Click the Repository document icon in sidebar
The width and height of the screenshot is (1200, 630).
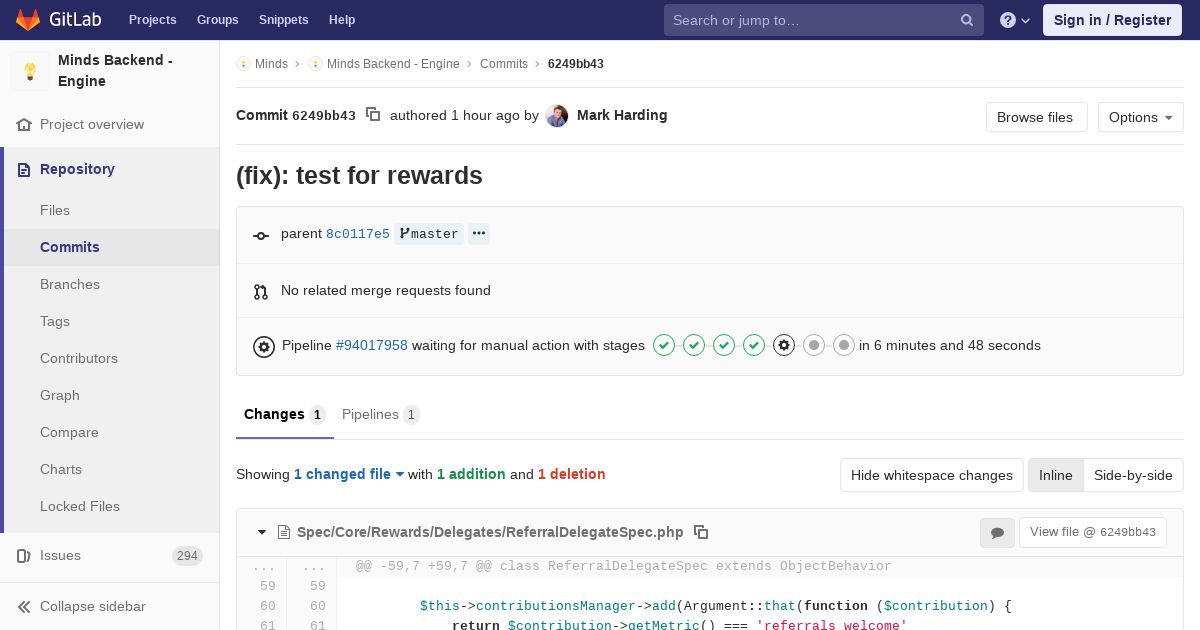(24, 170)
